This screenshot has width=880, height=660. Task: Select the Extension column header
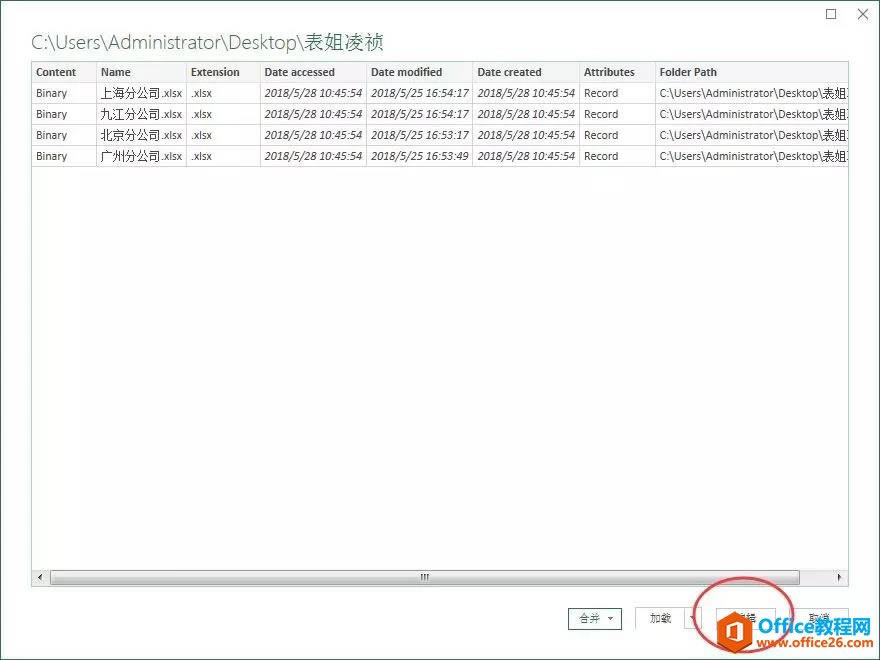point(223,72)
